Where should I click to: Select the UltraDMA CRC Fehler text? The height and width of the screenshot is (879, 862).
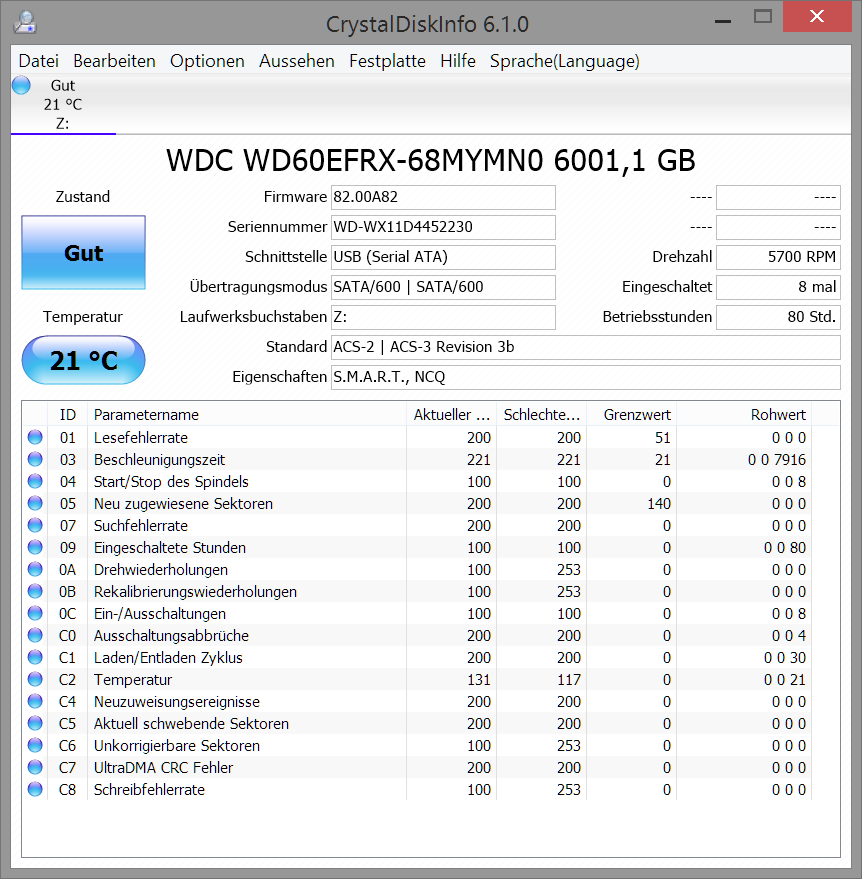click(x=163, y=767)
